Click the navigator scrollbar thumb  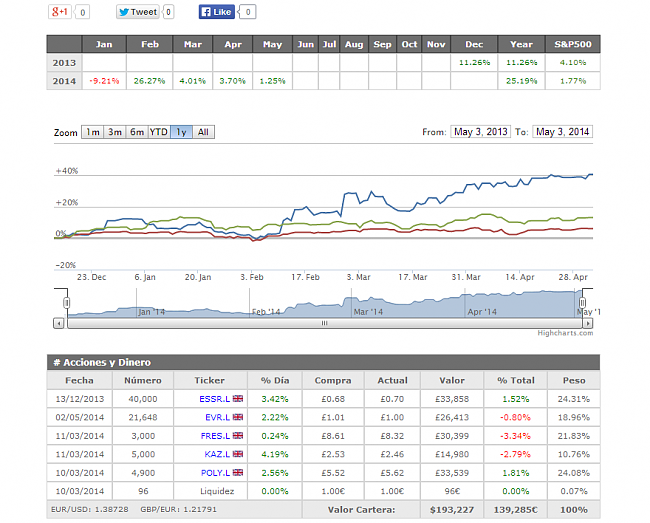(x=325, y=323)
